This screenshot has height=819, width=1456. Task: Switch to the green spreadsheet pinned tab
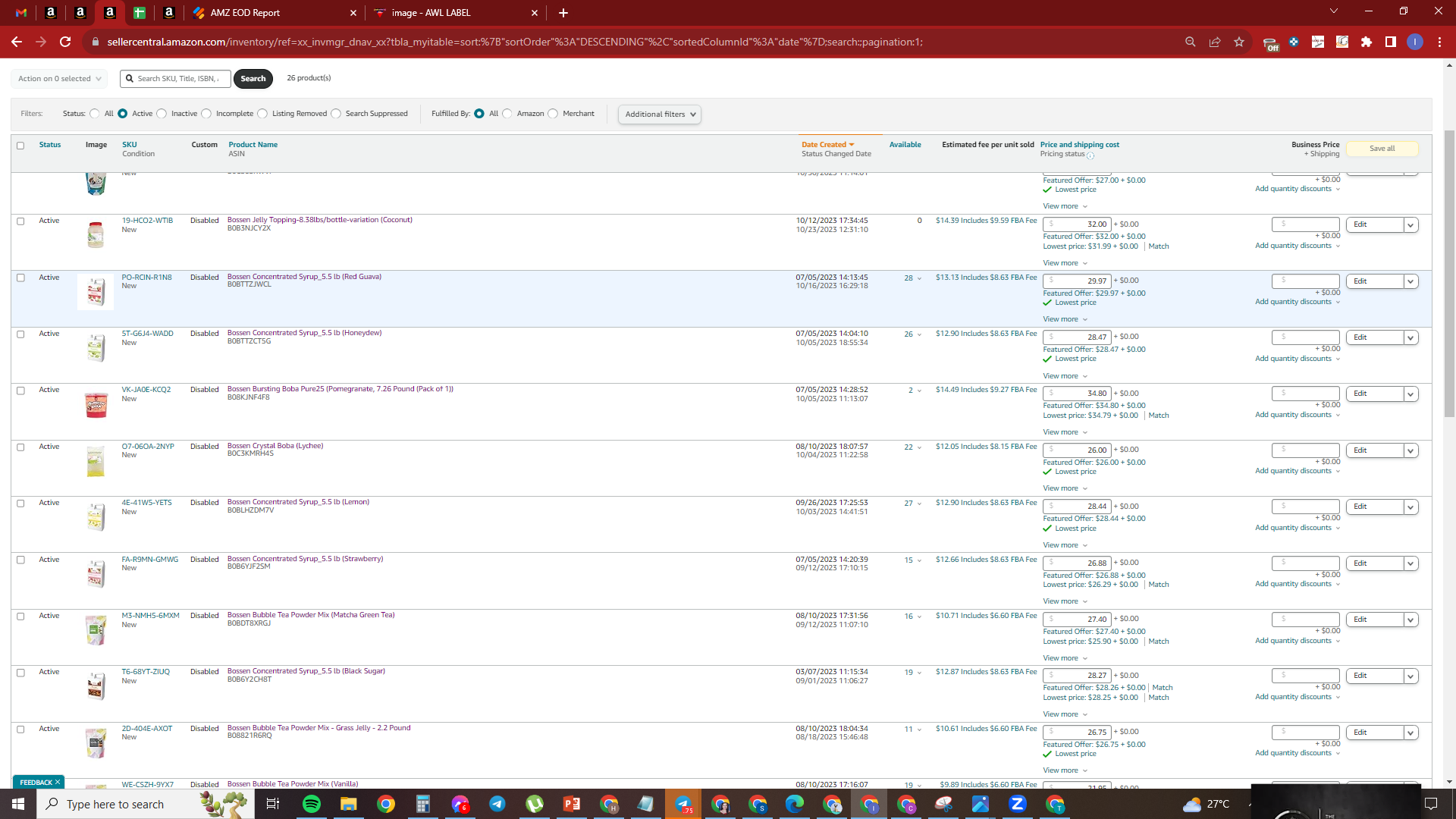(140, 13)
